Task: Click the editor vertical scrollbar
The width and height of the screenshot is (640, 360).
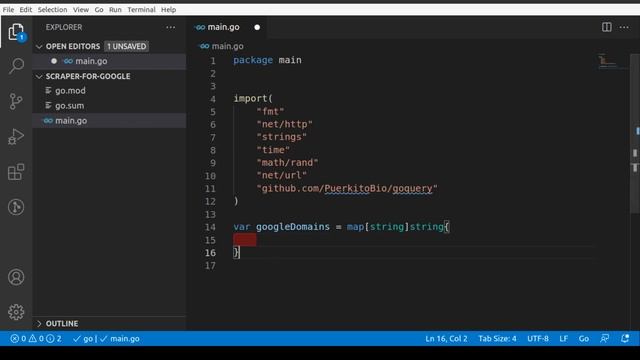Action: [635, 135]
